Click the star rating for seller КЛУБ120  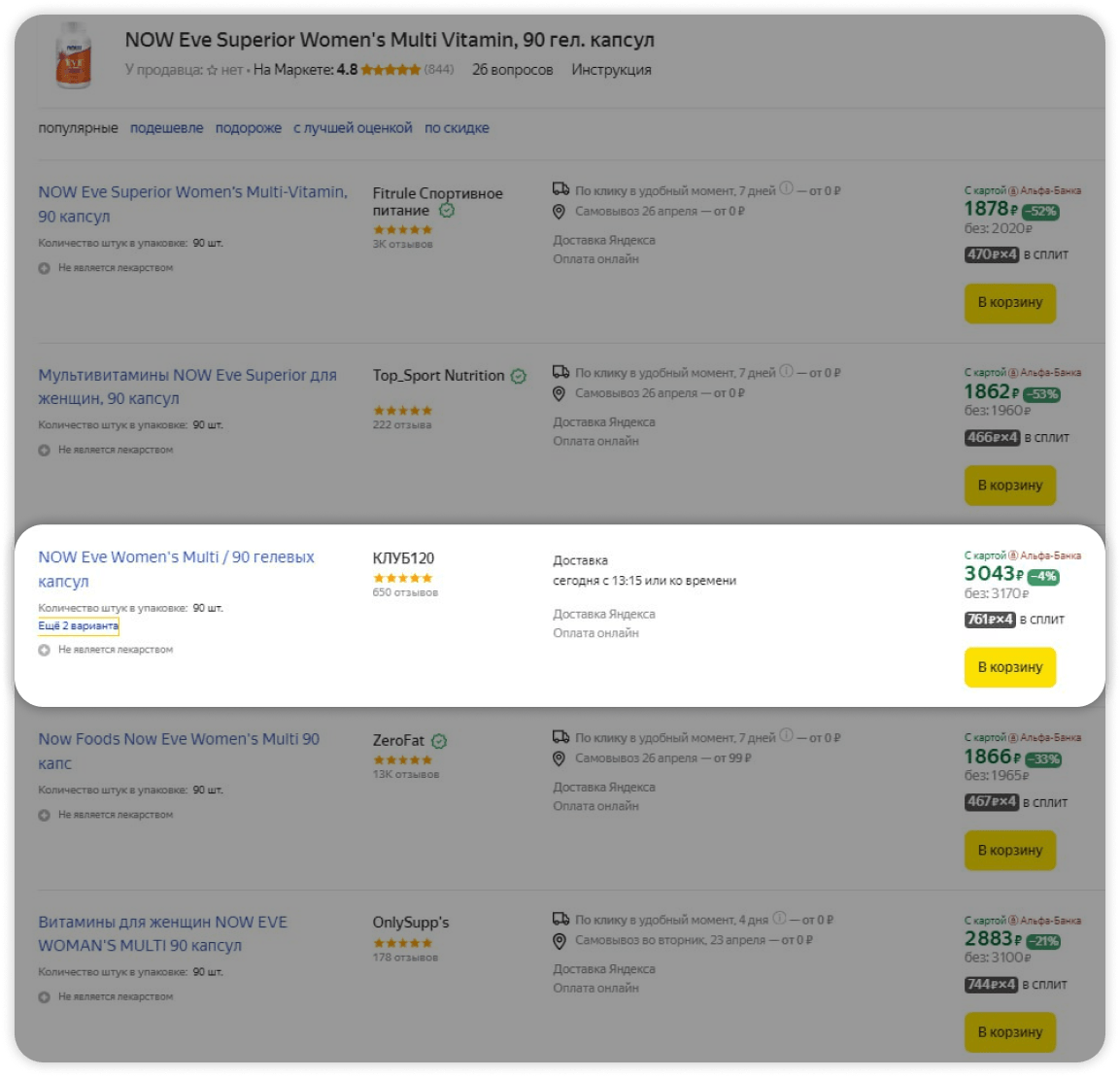coord(402,578)
